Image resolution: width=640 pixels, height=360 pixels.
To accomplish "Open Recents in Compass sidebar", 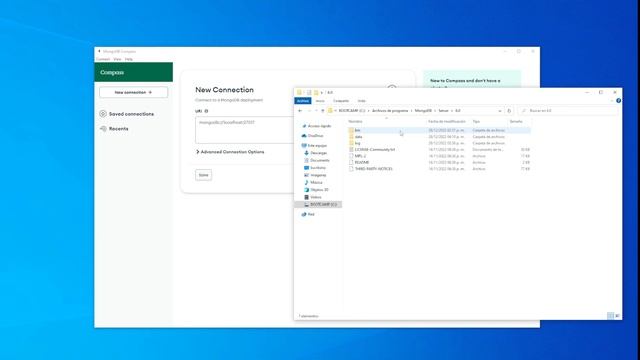I will coord(114,129).
